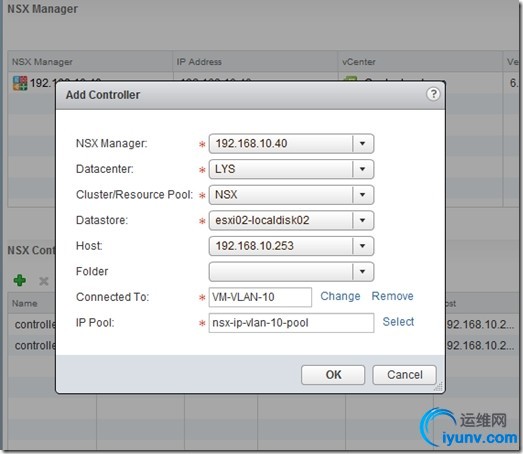Screen dimensions: 523x454
Task: Open the empty Folder dropdown
Action: (x=363, y=272)
